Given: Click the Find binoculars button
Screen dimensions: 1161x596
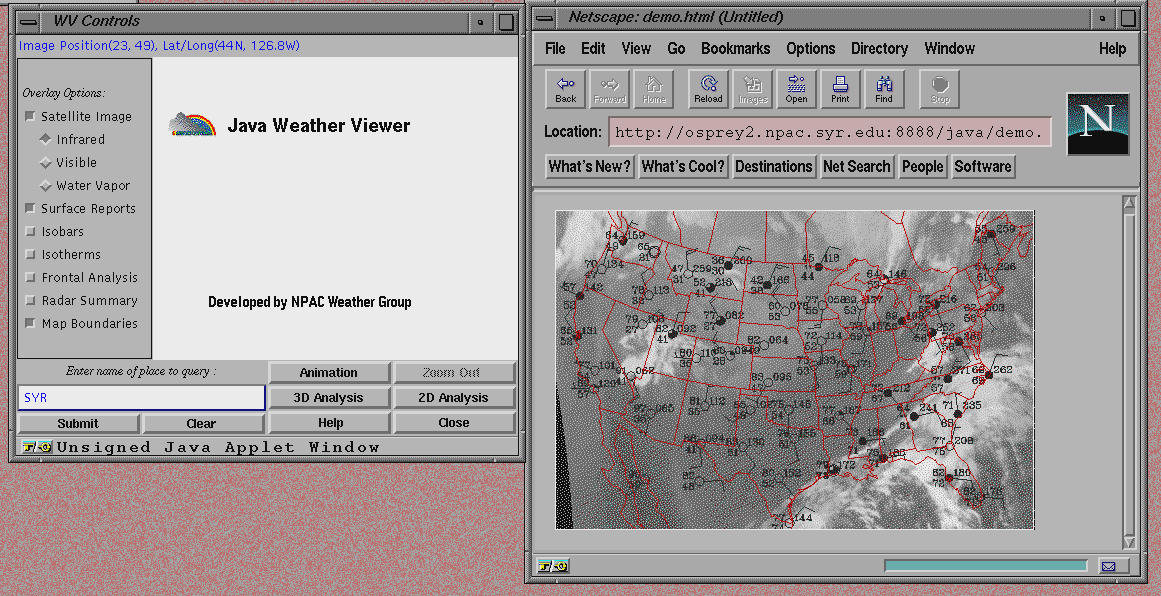Looking at the screenshot, I should tap(884, 90).
